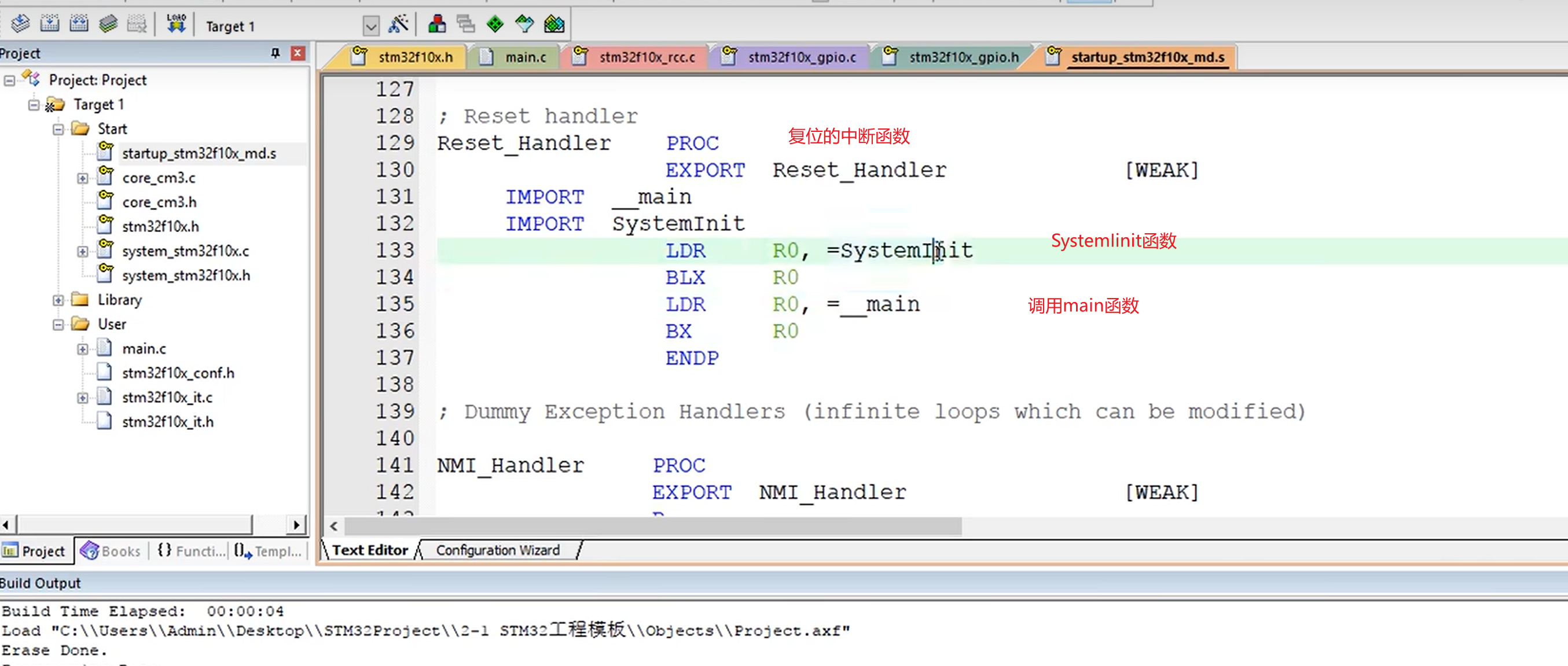The height and width of the screenshot is (666, 1568).
Task: Click the Start folder icon
Action: pyautogui.click(x=80, y=128)
